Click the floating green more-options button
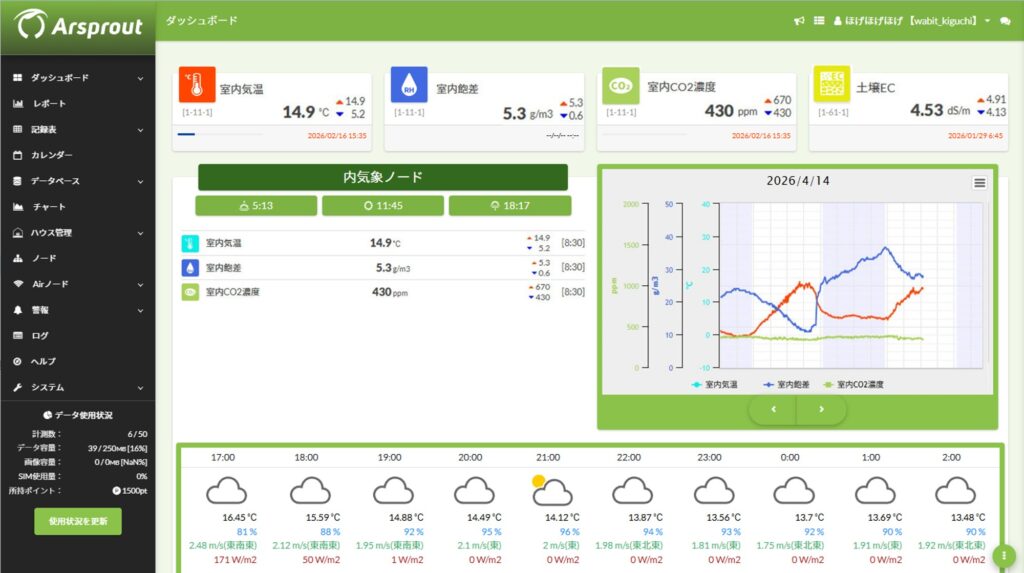Viewport: 1024px width, 573px height. click(1003, 555)
